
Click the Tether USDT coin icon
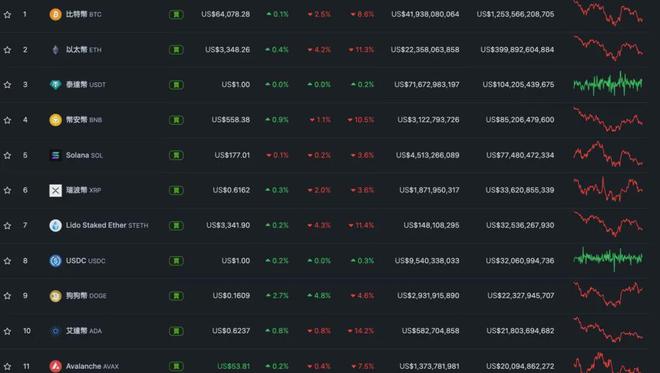pyautogui.click(x=55, y=85)
